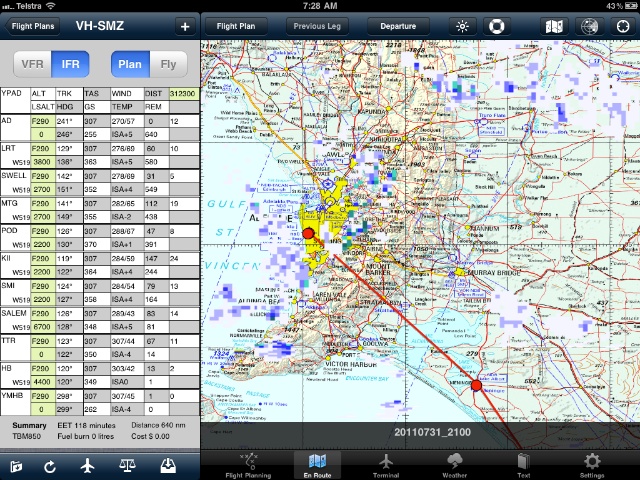Select the AD waypoint row
Viewport: 640px width, 480px height.
(x=100, y=127)
